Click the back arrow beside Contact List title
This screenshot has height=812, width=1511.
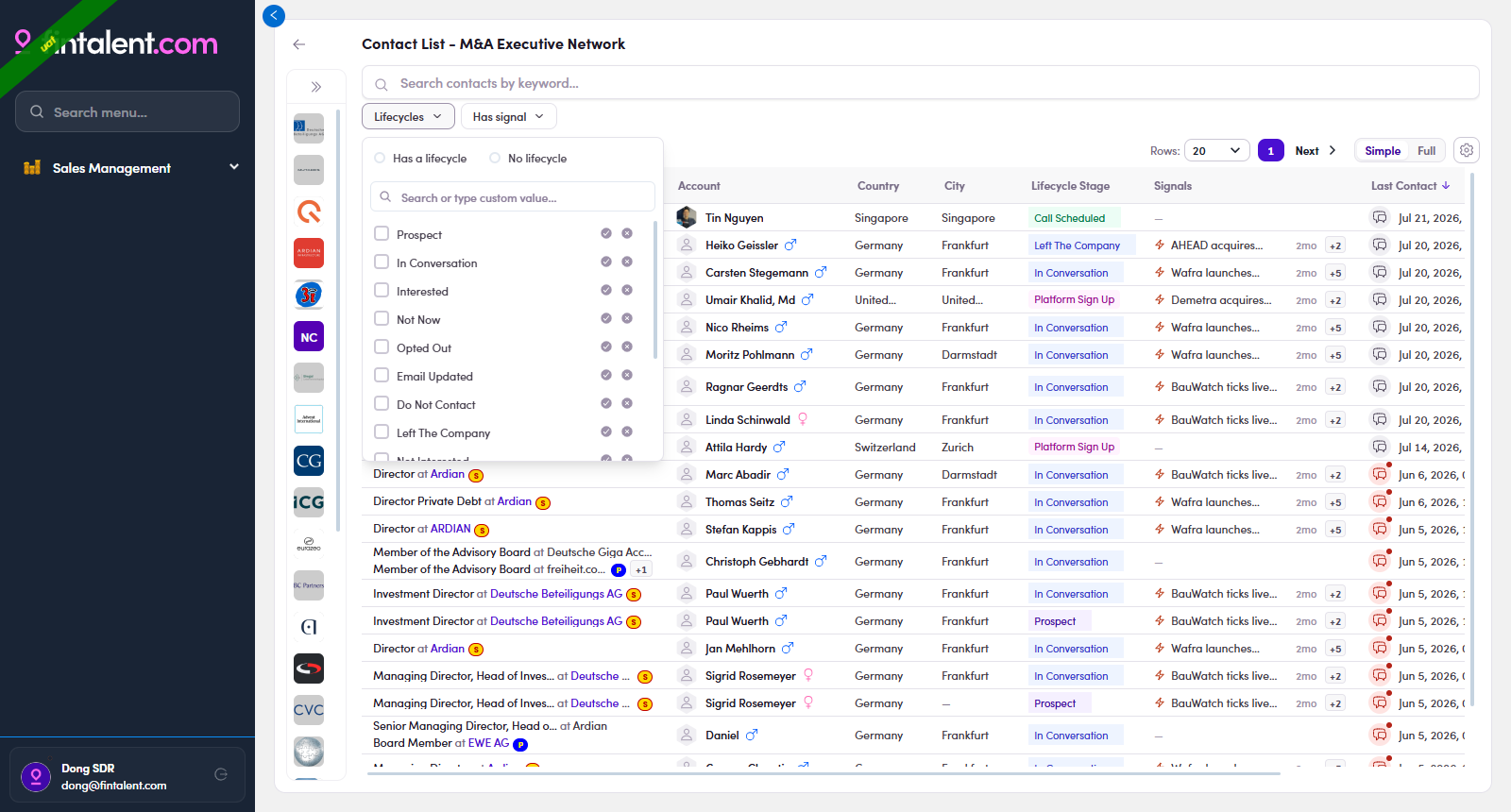click(299, 44)
